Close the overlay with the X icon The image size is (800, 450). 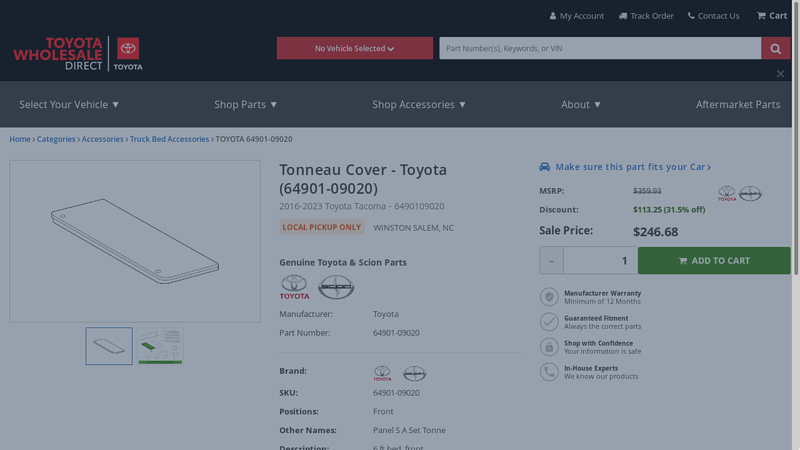(780, 73)
